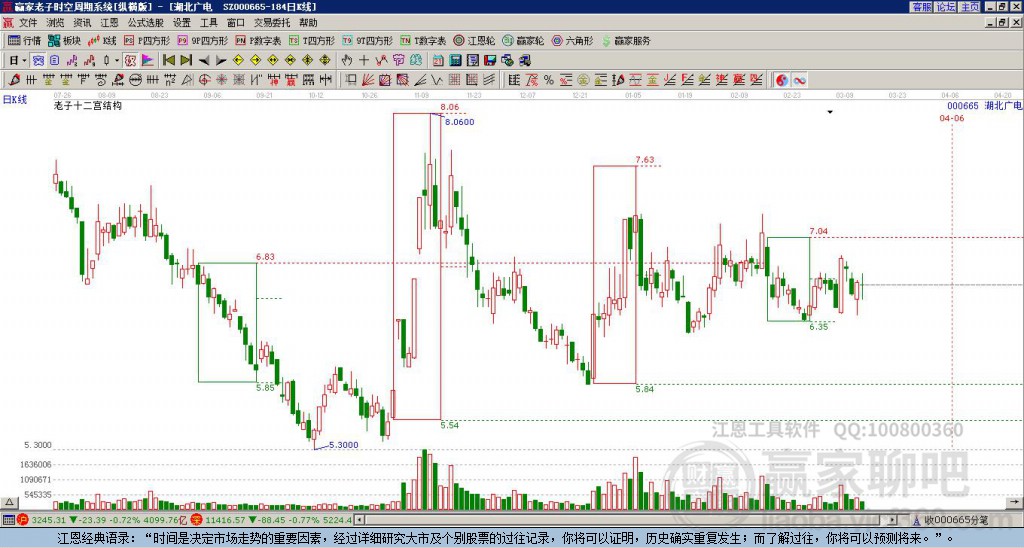Open the 窗口 menu
1024x548 pixels.
236,23
